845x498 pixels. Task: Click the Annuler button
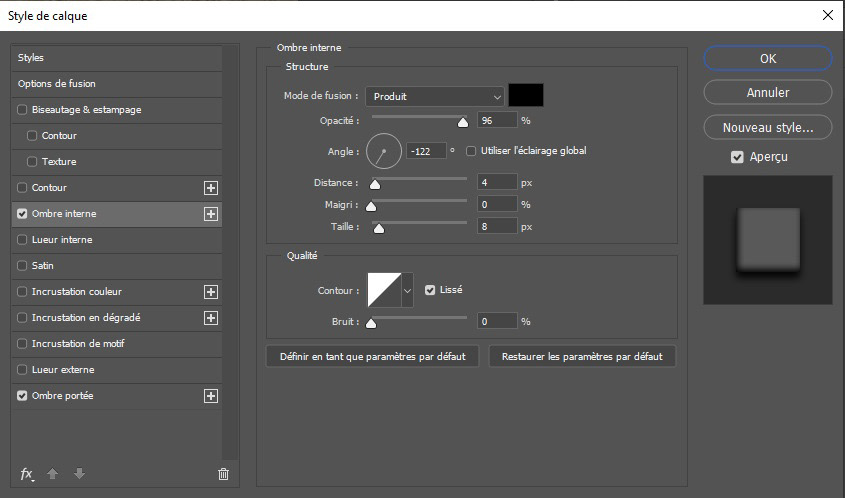click(x=768, y=92)
